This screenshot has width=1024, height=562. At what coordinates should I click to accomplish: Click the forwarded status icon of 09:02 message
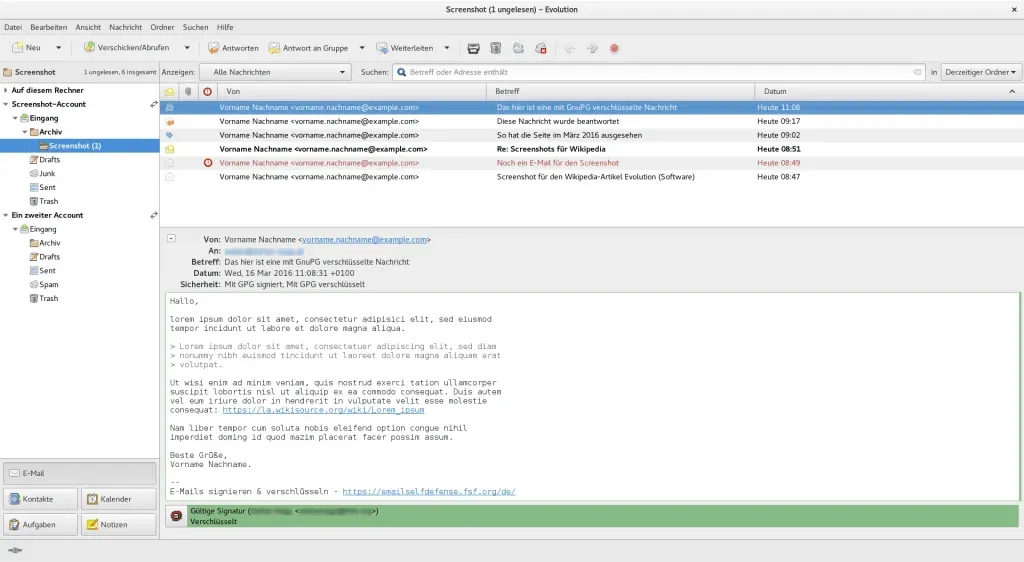tap(170, 135)
